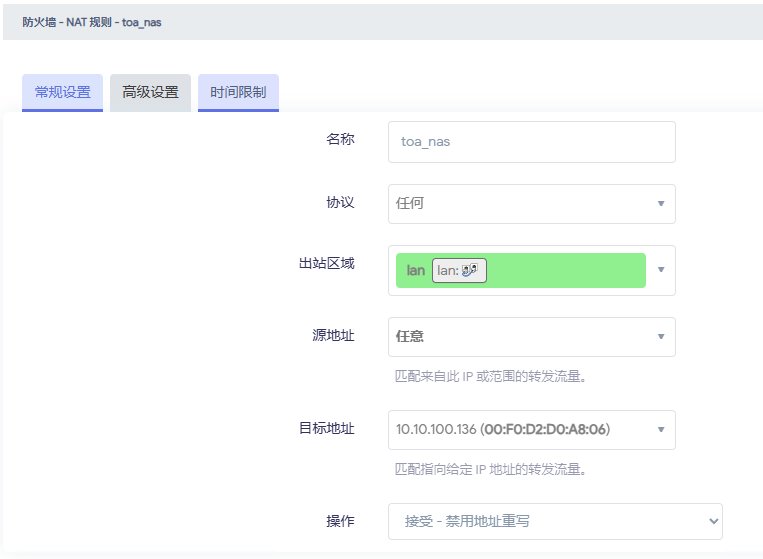Click the 源地址 dropdown arrow
This screenshot has height=559, width=763.
point(660,337)
